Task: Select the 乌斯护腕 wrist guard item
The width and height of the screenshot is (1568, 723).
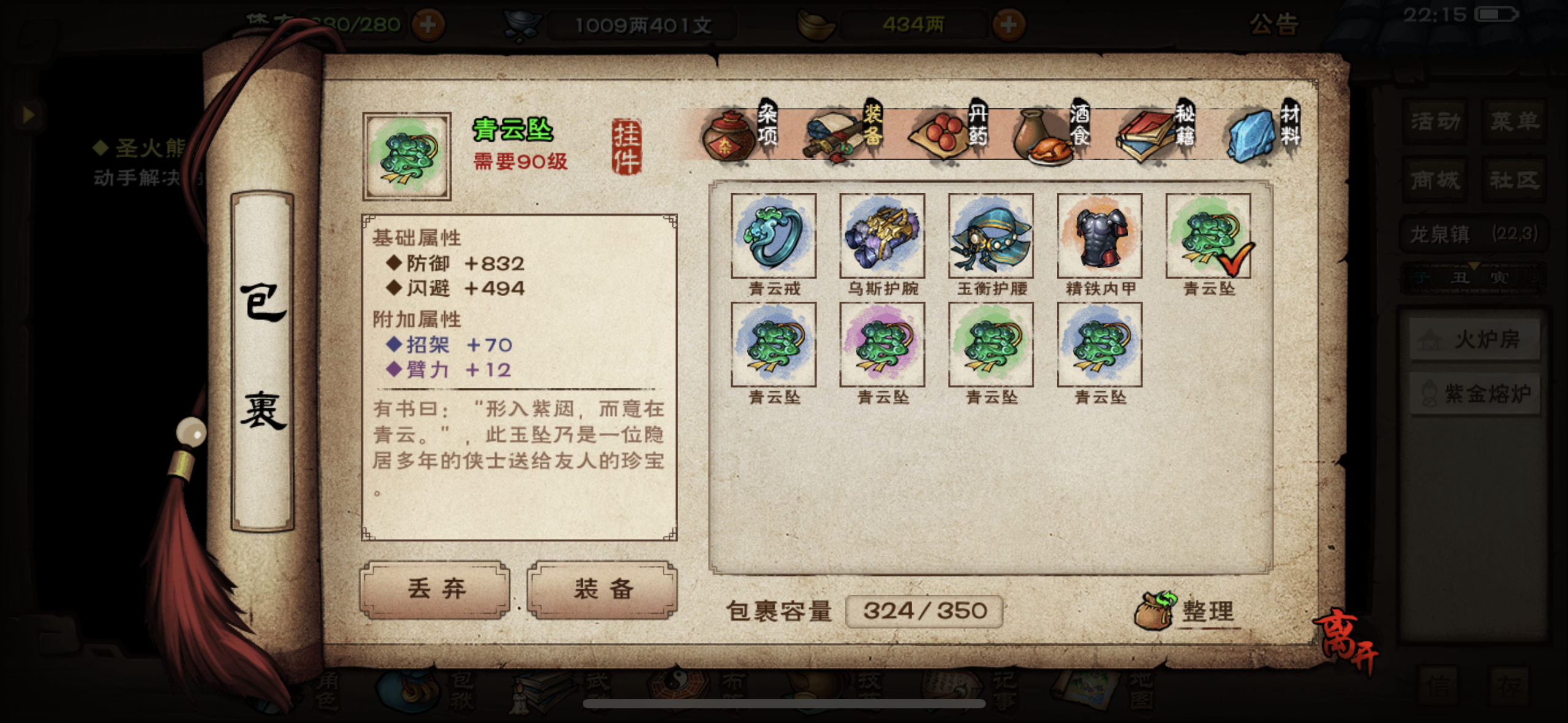Action: pos(882,236)
